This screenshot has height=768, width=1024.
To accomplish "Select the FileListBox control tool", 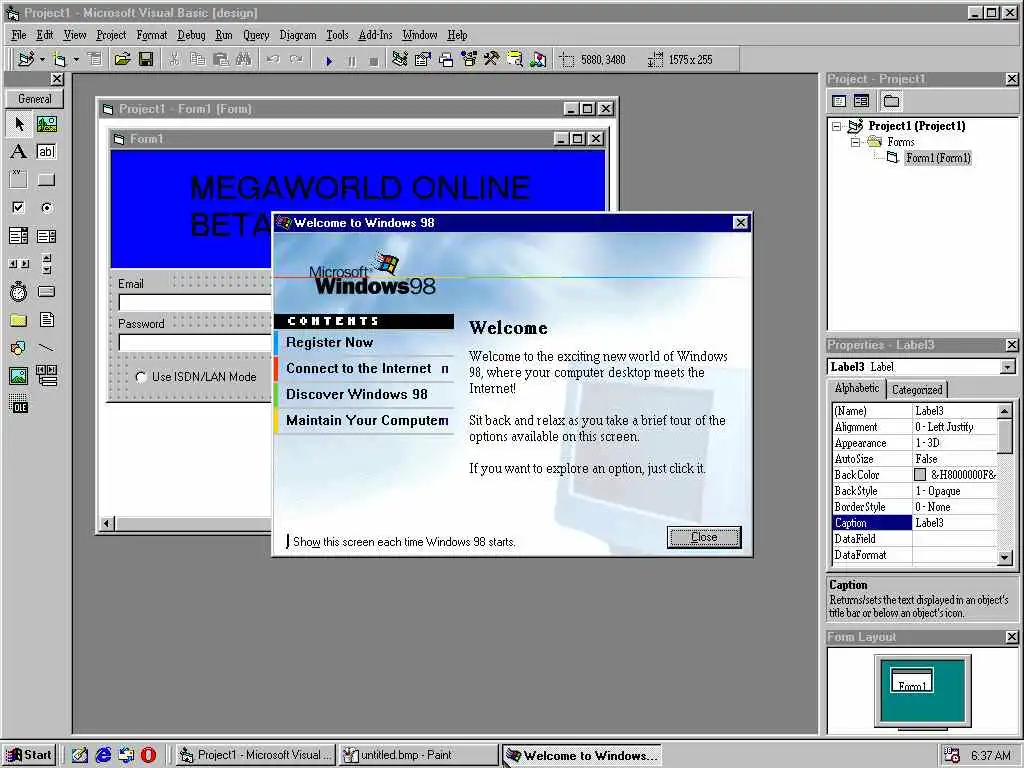I will [46, 320].
